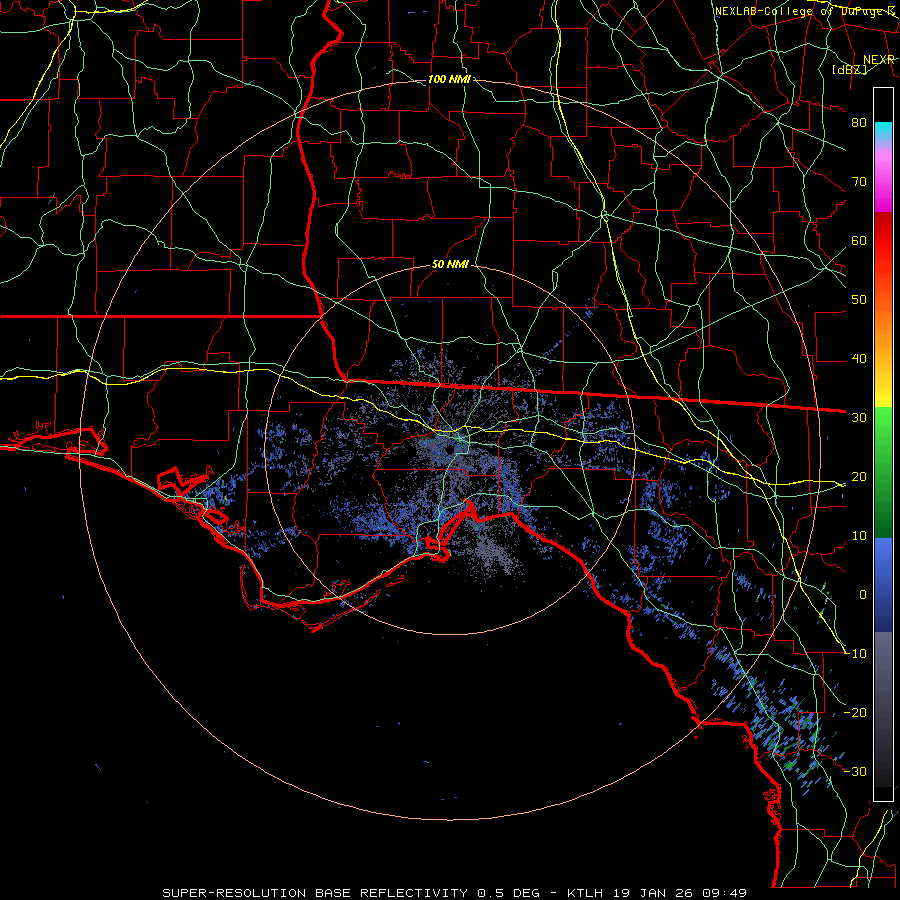
Task: Select the 70 value on dBZ scale
Action: (x=859, y=182)
